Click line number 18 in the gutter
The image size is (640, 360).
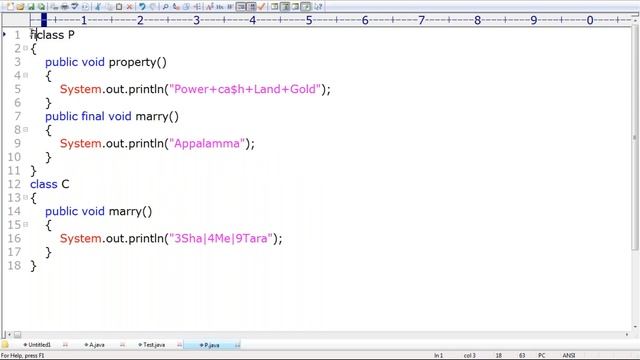[14, 265]
